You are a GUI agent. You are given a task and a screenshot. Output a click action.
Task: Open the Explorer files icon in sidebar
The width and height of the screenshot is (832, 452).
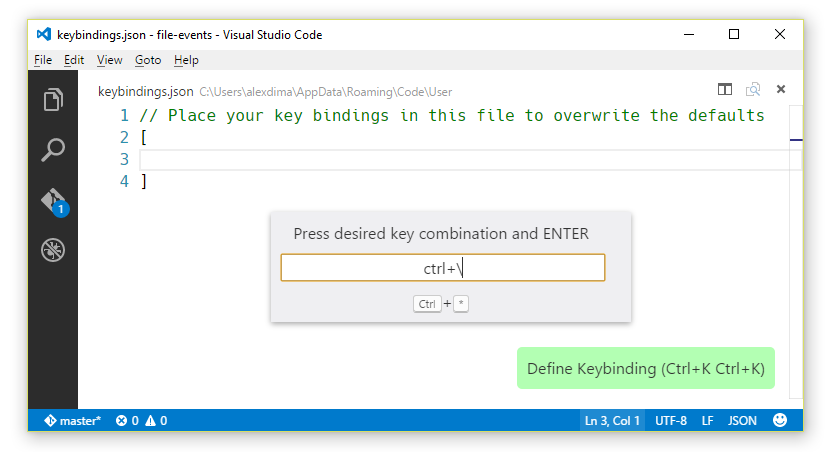pos(53,100)
